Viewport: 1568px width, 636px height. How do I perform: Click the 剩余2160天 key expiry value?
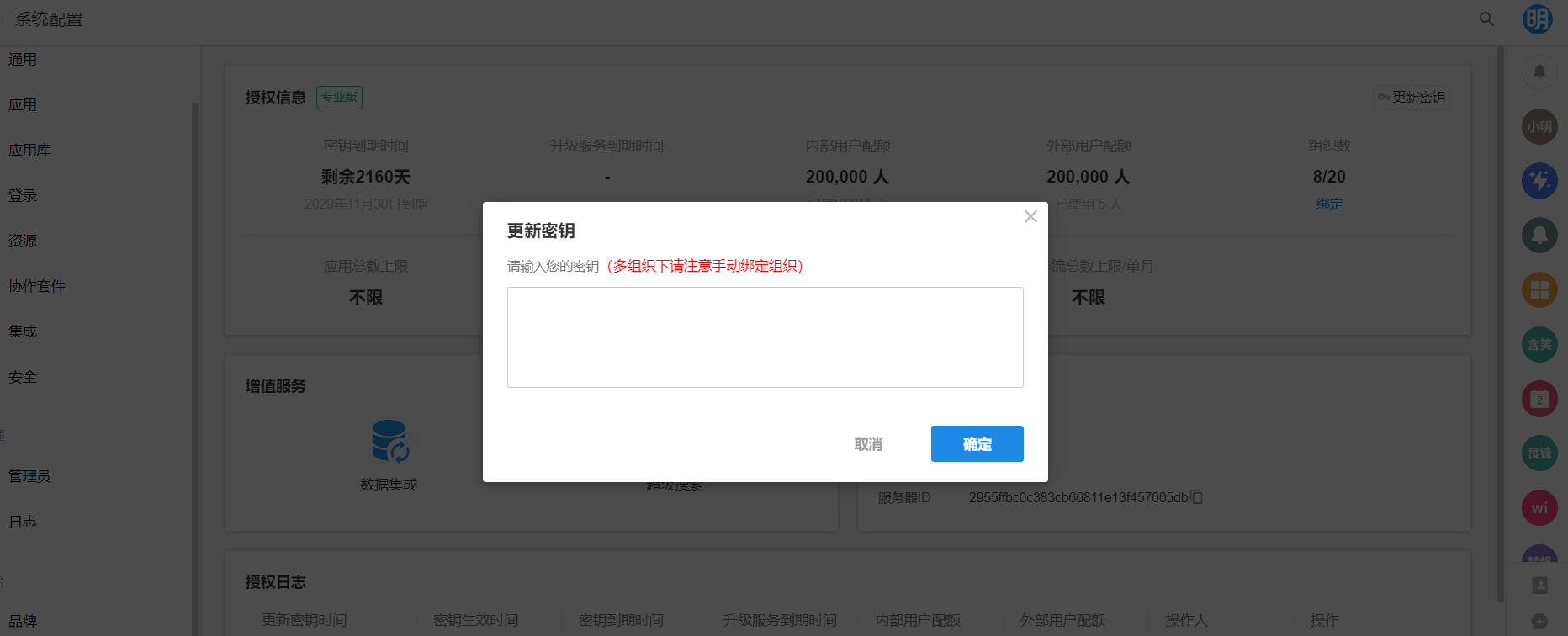pyautogui.click(x=366, y=177)
